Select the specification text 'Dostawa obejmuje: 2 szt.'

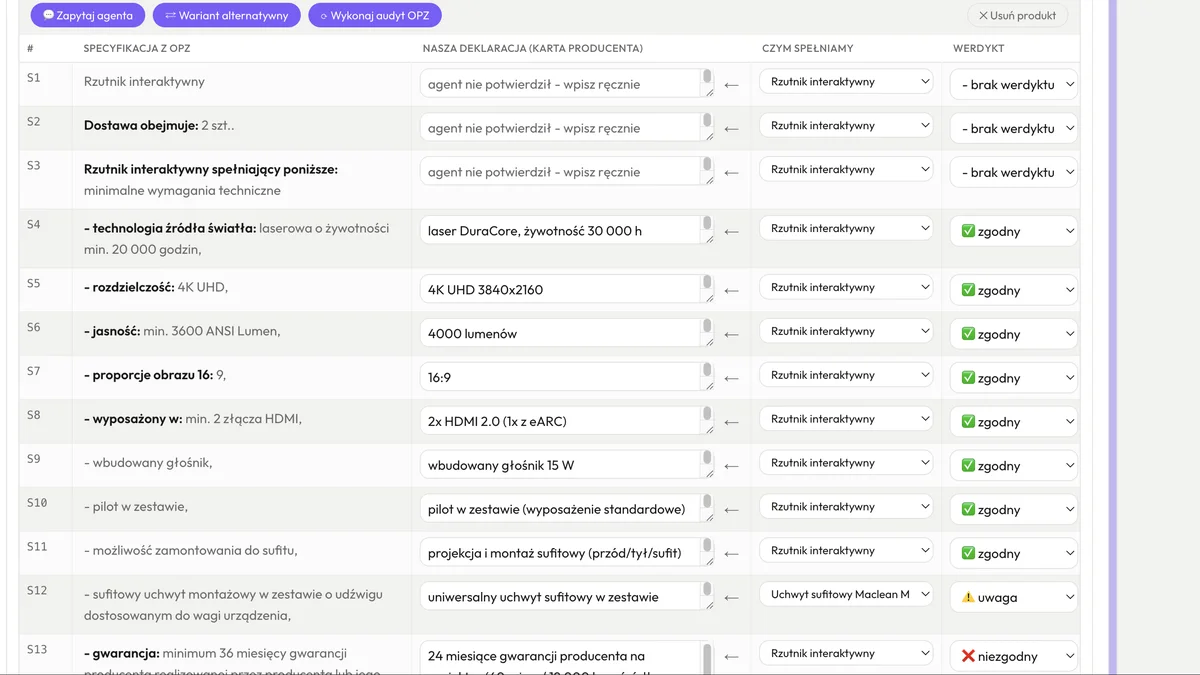[x=159, y=125]
